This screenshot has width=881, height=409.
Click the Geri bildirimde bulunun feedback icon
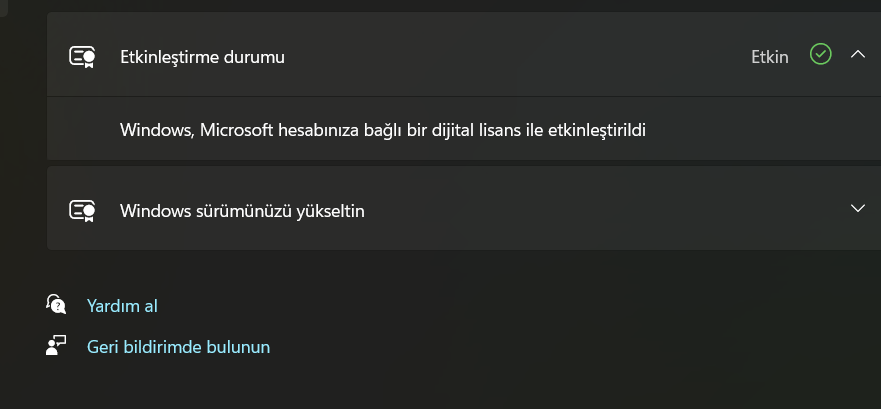[x=56, y=346]
